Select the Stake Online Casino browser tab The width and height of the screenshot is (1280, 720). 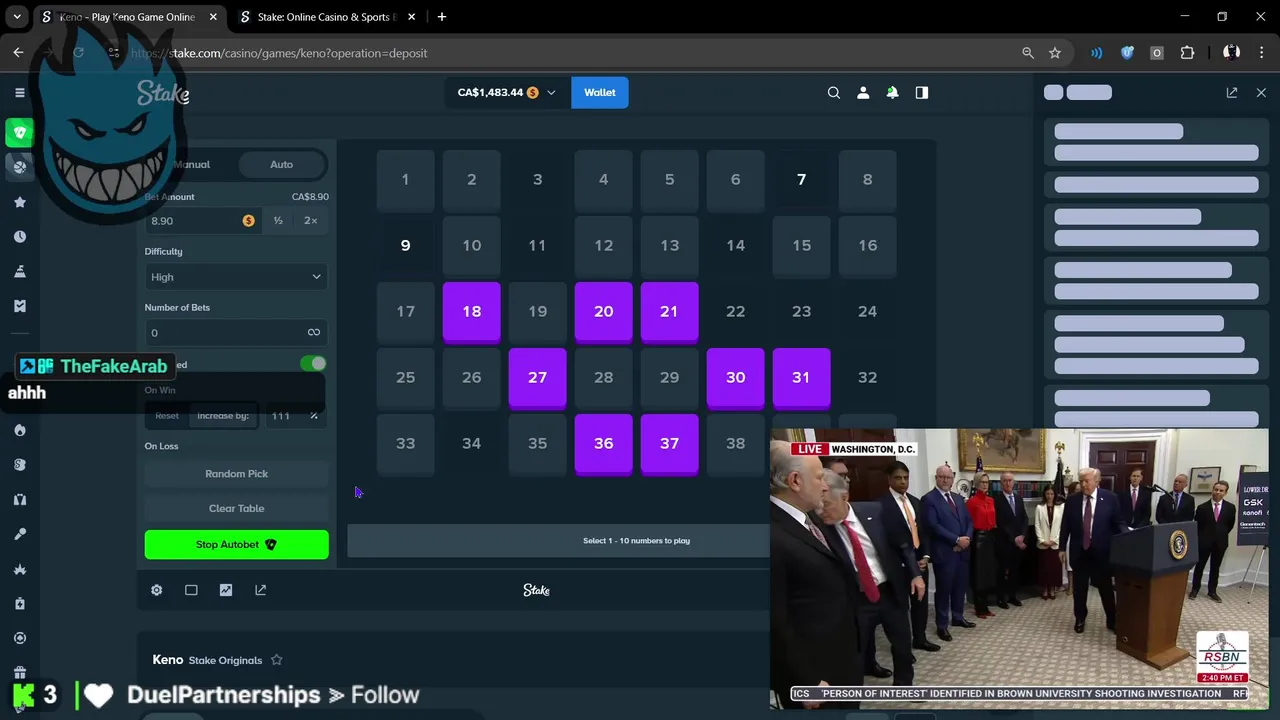point(328,17)
